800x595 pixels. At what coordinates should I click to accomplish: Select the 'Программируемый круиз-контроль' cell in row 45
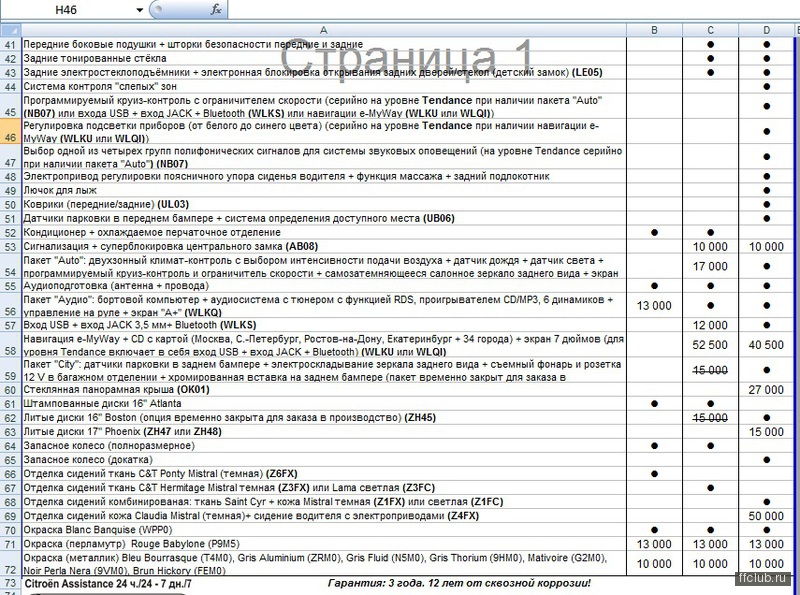click(324, 106)
